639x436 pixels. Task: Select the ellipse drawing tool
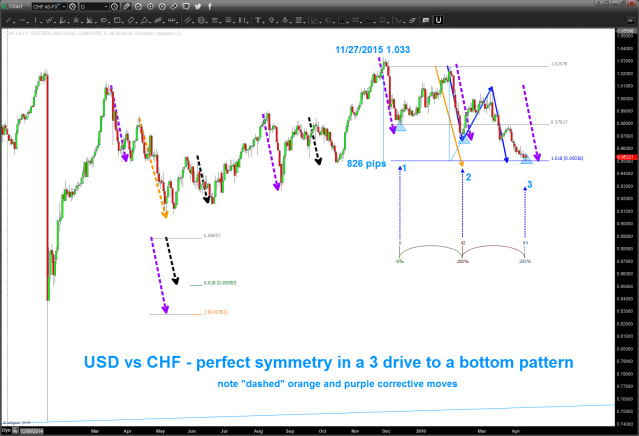coord(104,20)
